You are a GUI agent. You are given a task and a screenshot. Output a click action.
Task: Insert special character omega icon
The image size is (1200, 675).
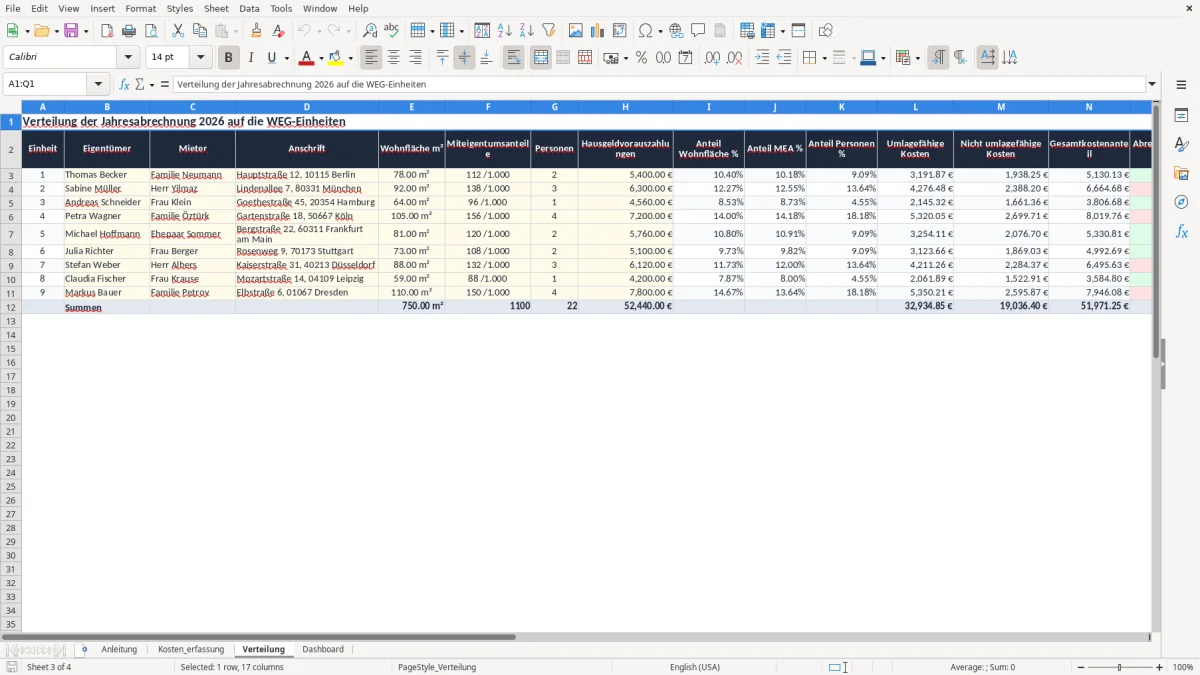tap(646, 31)
